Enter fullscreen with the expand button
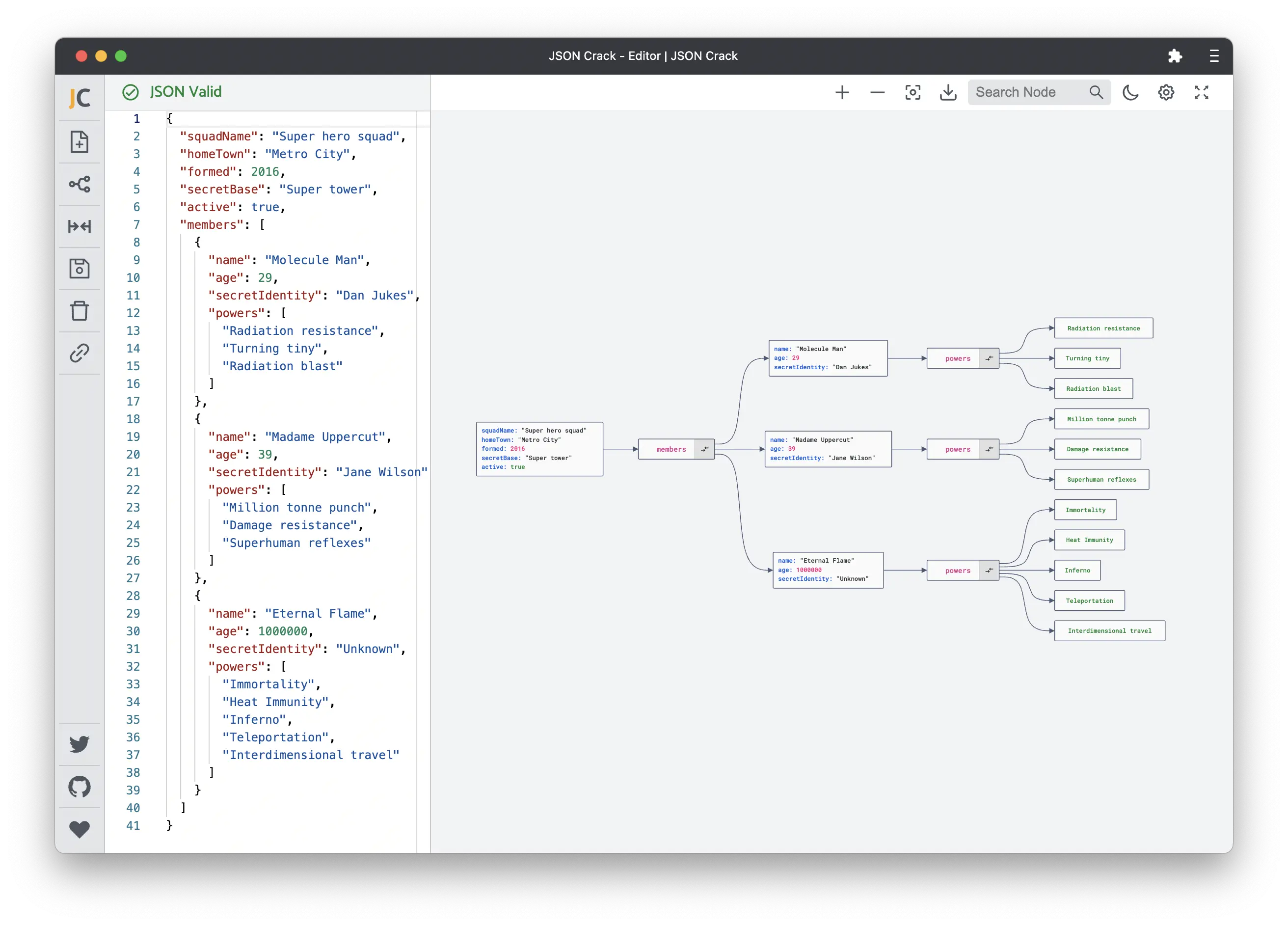The image size is (1288, 926). coord(1202,92)
